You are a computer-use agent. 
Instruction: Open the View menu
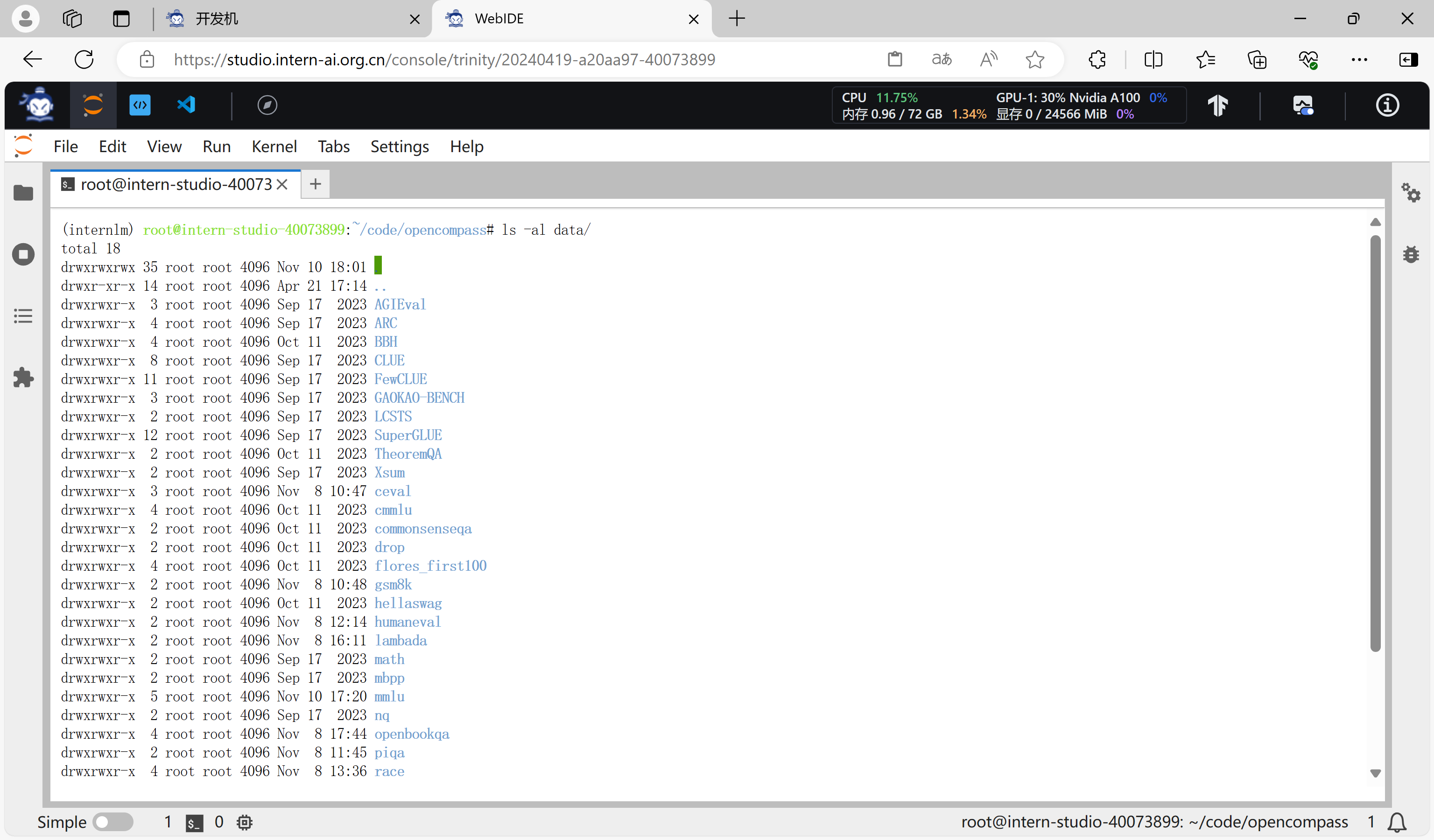pos(164,147)
